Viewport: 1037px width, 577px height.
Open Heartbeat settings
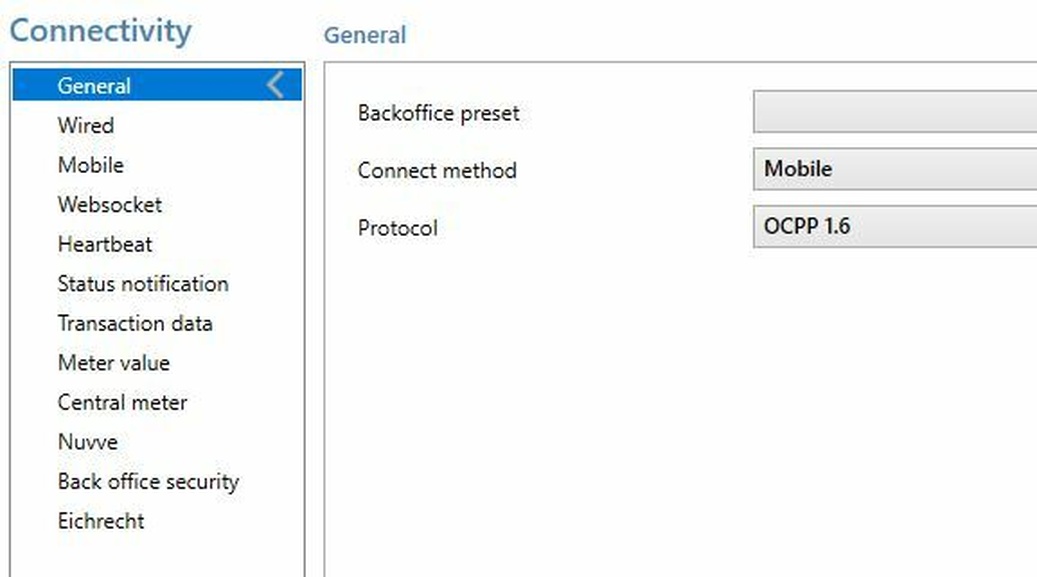click(105, 244)
